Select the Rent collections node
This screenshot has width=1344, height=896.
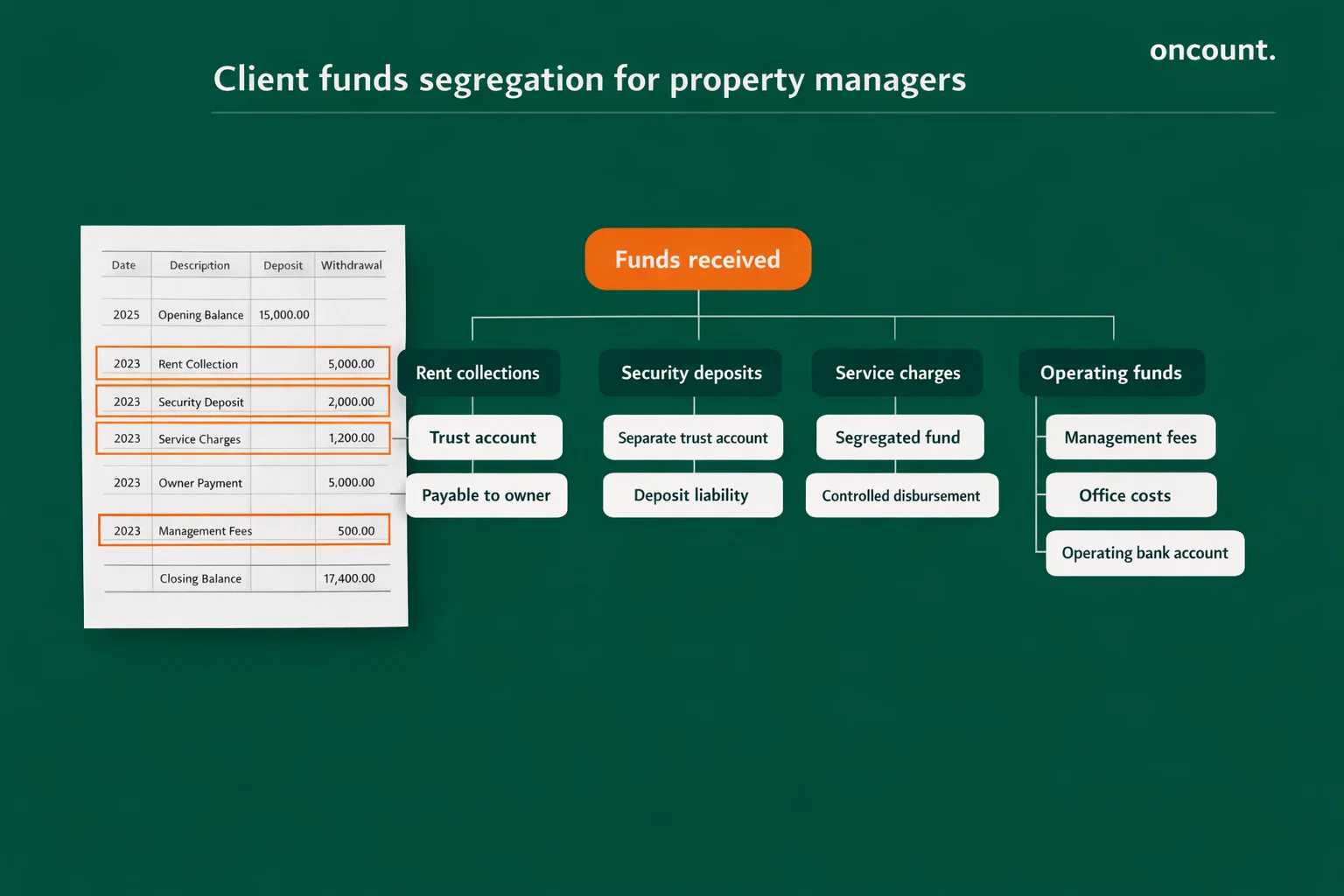coord(478,372)
